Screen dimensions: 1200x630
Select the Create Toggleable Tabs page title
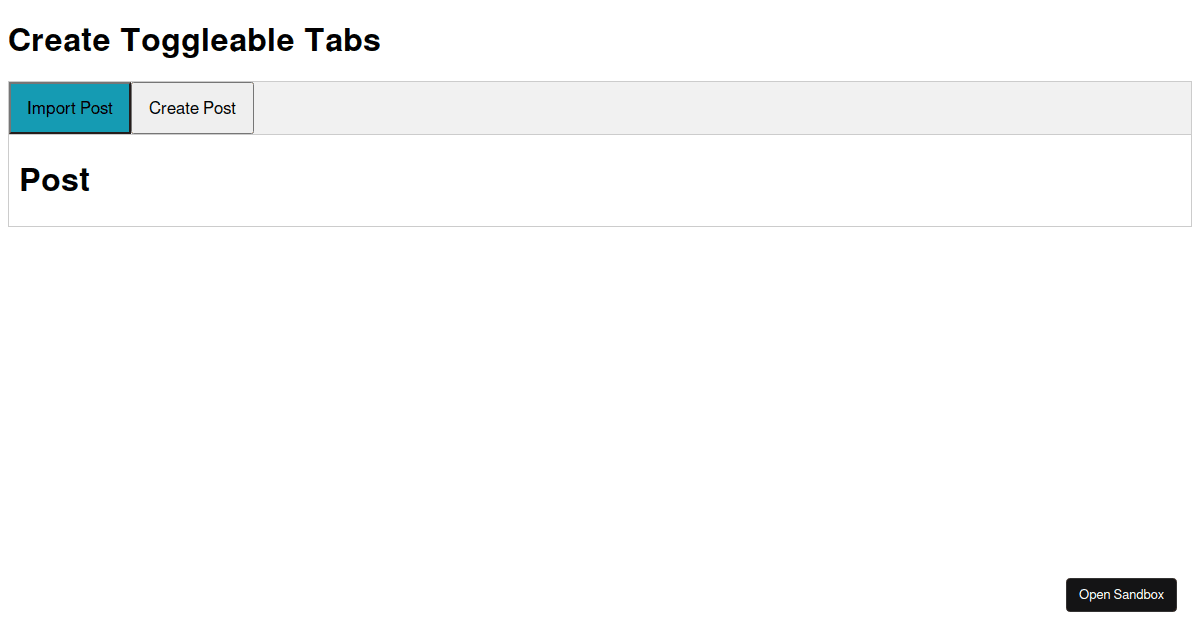[x=193, y=40]
